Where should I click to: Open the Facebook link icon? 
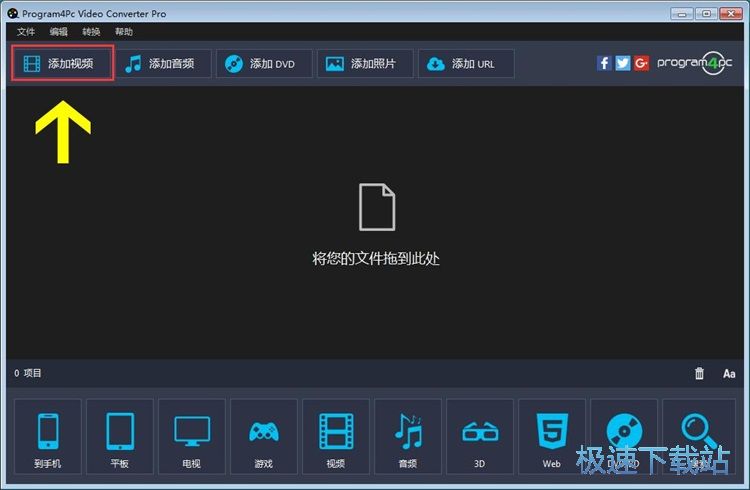click(604, 63)
